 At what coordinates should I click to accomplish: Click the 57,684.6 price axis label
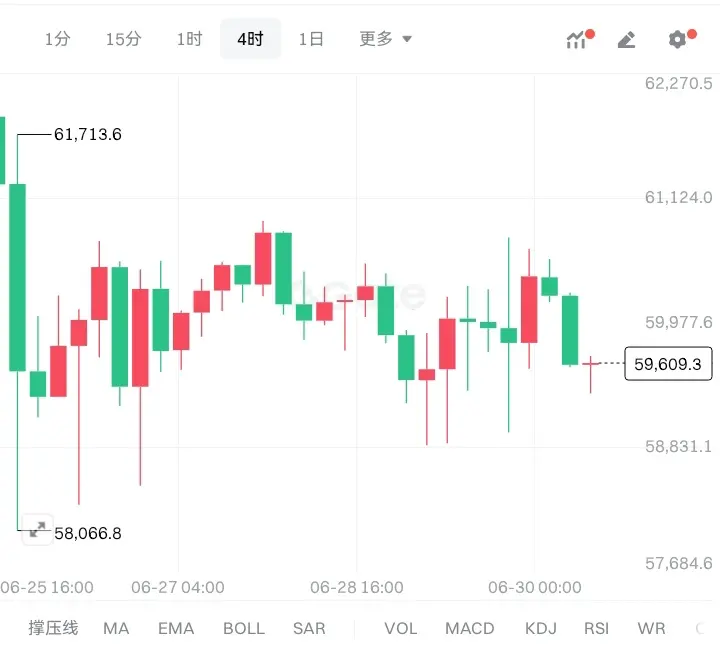coord(678,563)
